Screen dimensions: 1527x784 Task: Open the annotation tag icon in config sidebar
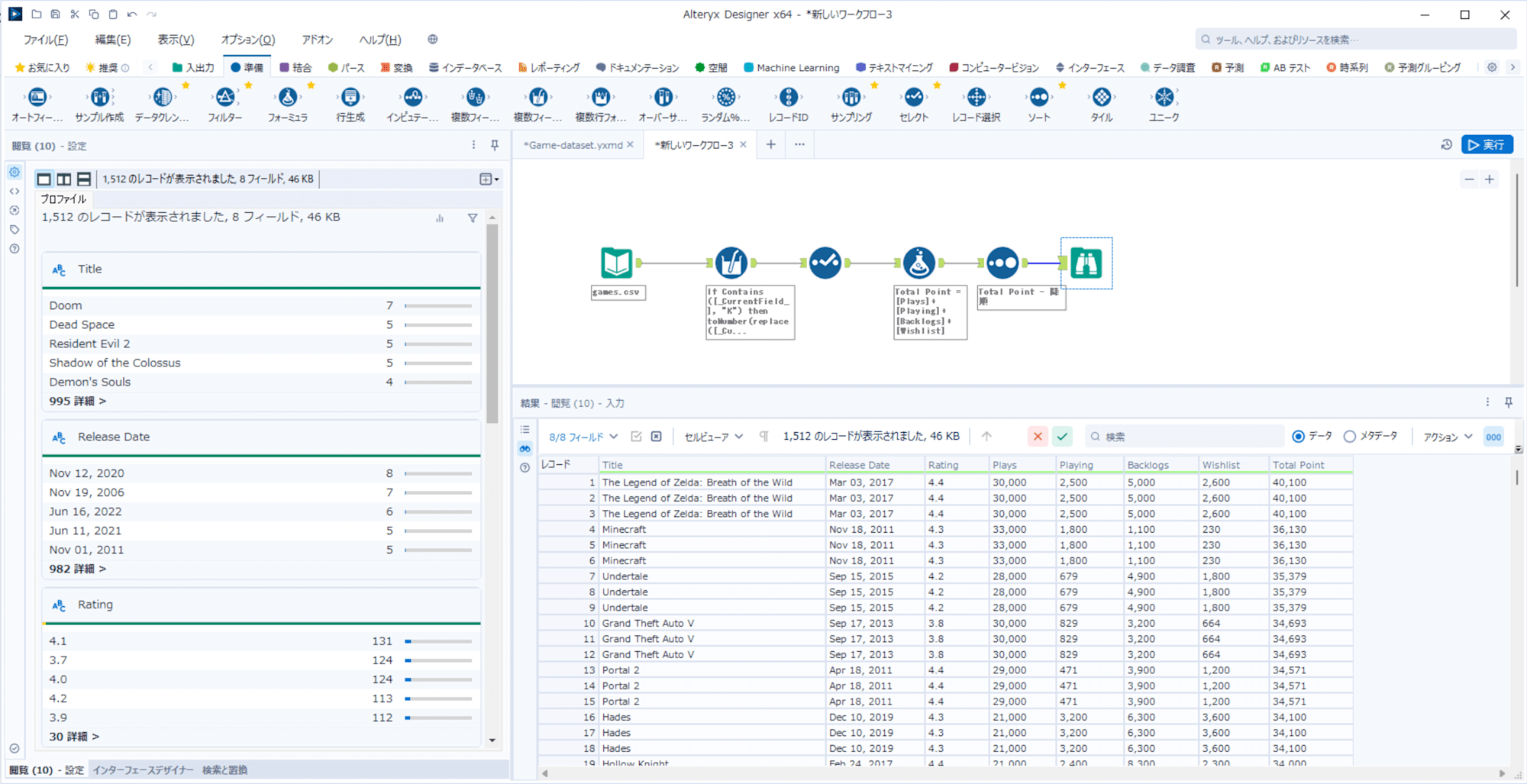pos(15,229)
